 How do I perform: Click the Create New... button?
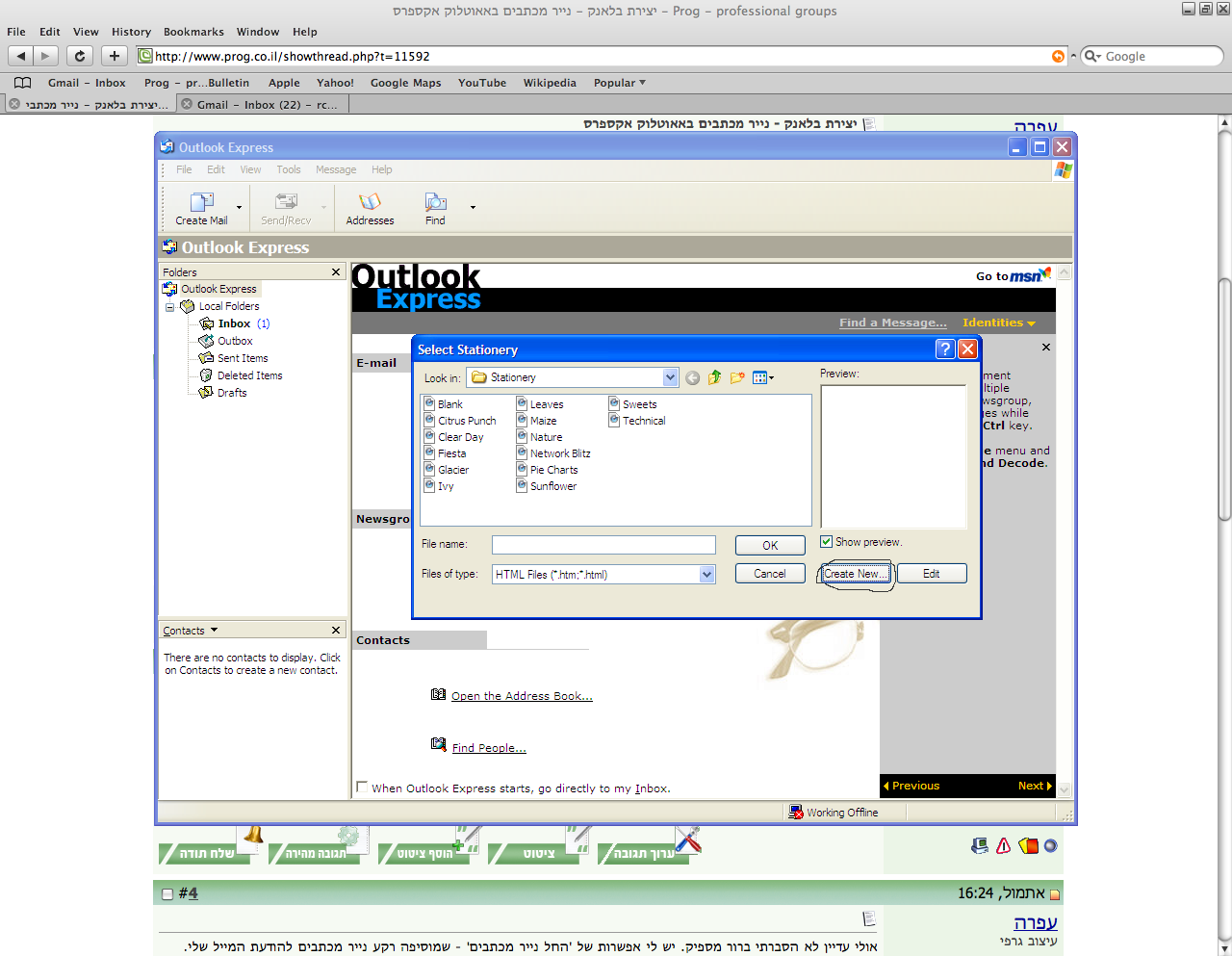pos(855,574)
